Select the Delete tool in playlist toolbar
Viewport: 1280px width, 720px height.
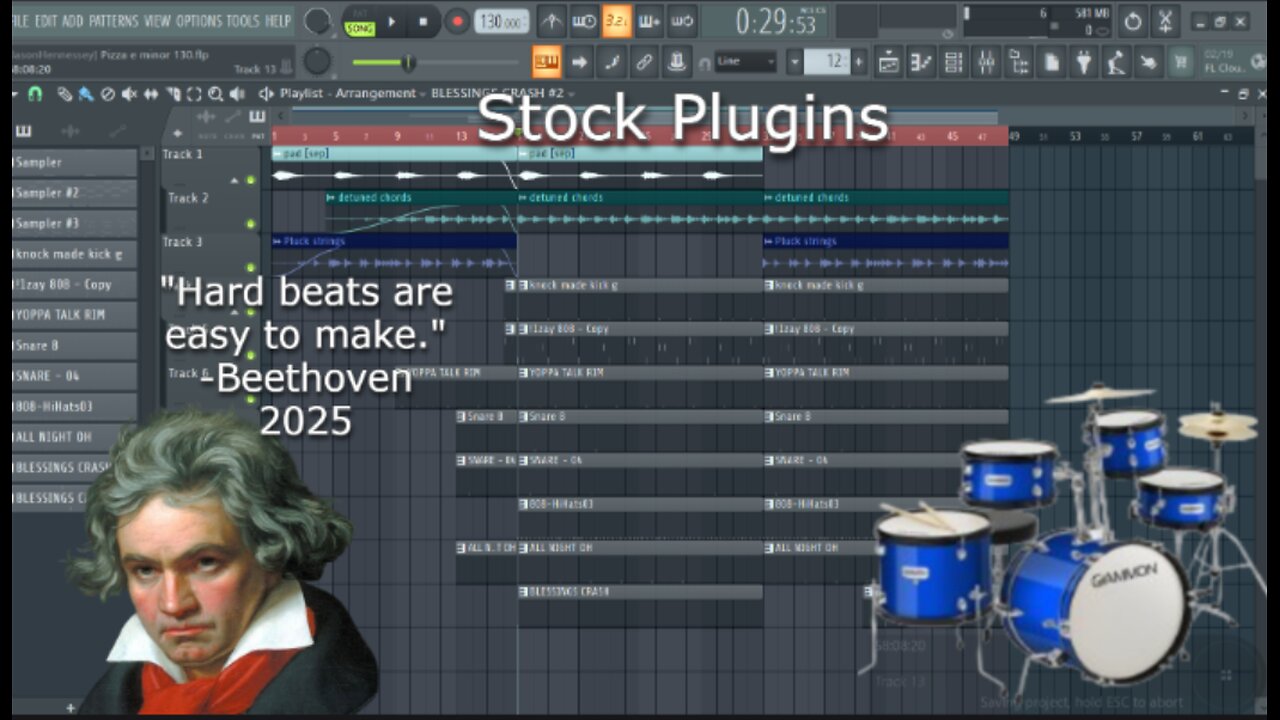click(x=108, y=94)
